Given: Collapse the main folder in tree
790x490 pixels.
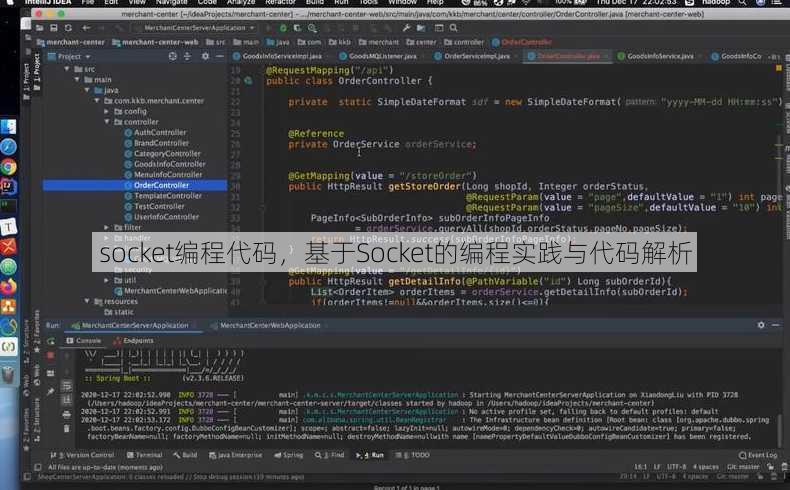Looking at the screenshot, I should point(77,80).
